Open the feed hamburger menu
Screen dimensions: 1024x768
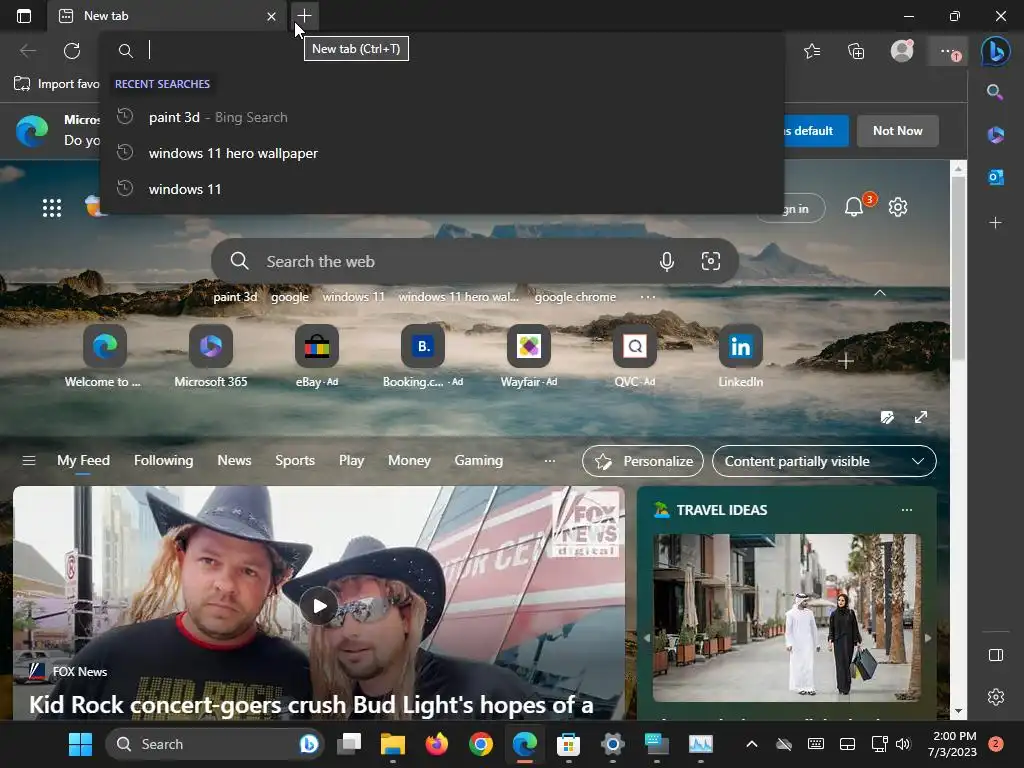[x=29, y=460]
